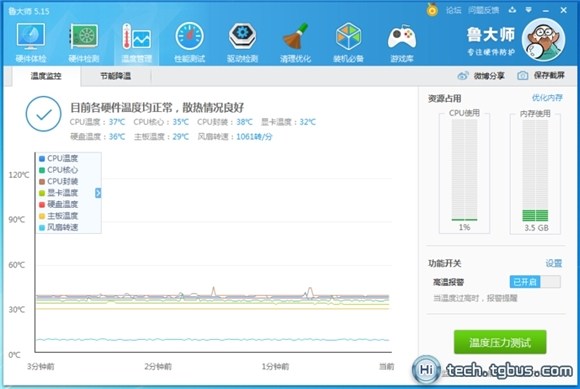Click the 鲁大师 5.15 title text

[29, 11]
